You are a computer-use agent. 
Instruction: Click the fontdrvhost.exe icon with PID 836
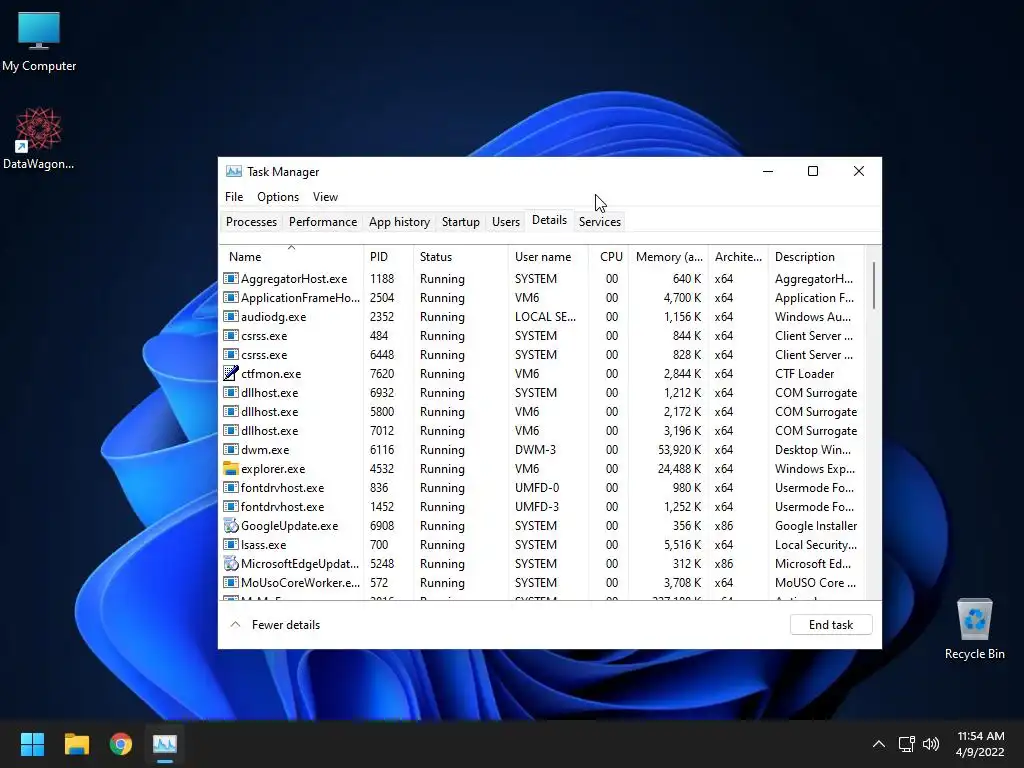(231, 487)
